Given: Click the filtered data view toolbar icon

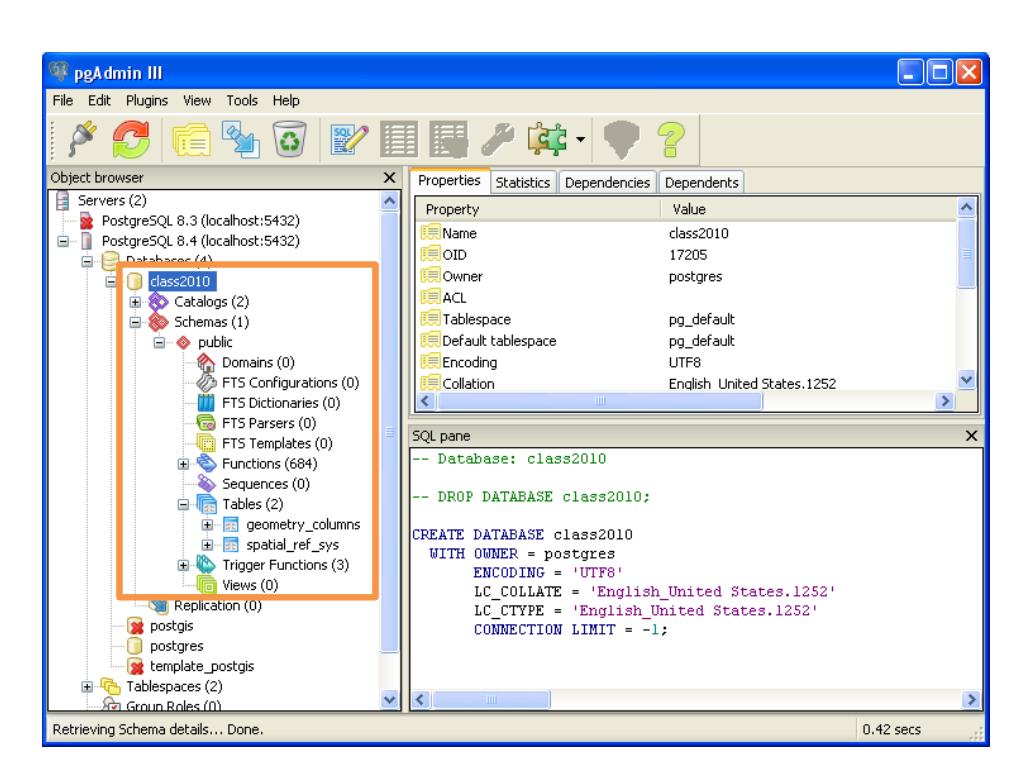Looking at the screenshot, I should coord(449,139).
